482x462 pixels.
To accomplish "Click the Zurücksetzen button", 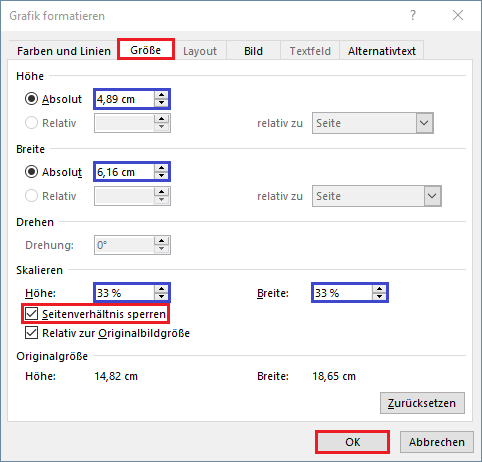I will [x=422, y=403].
